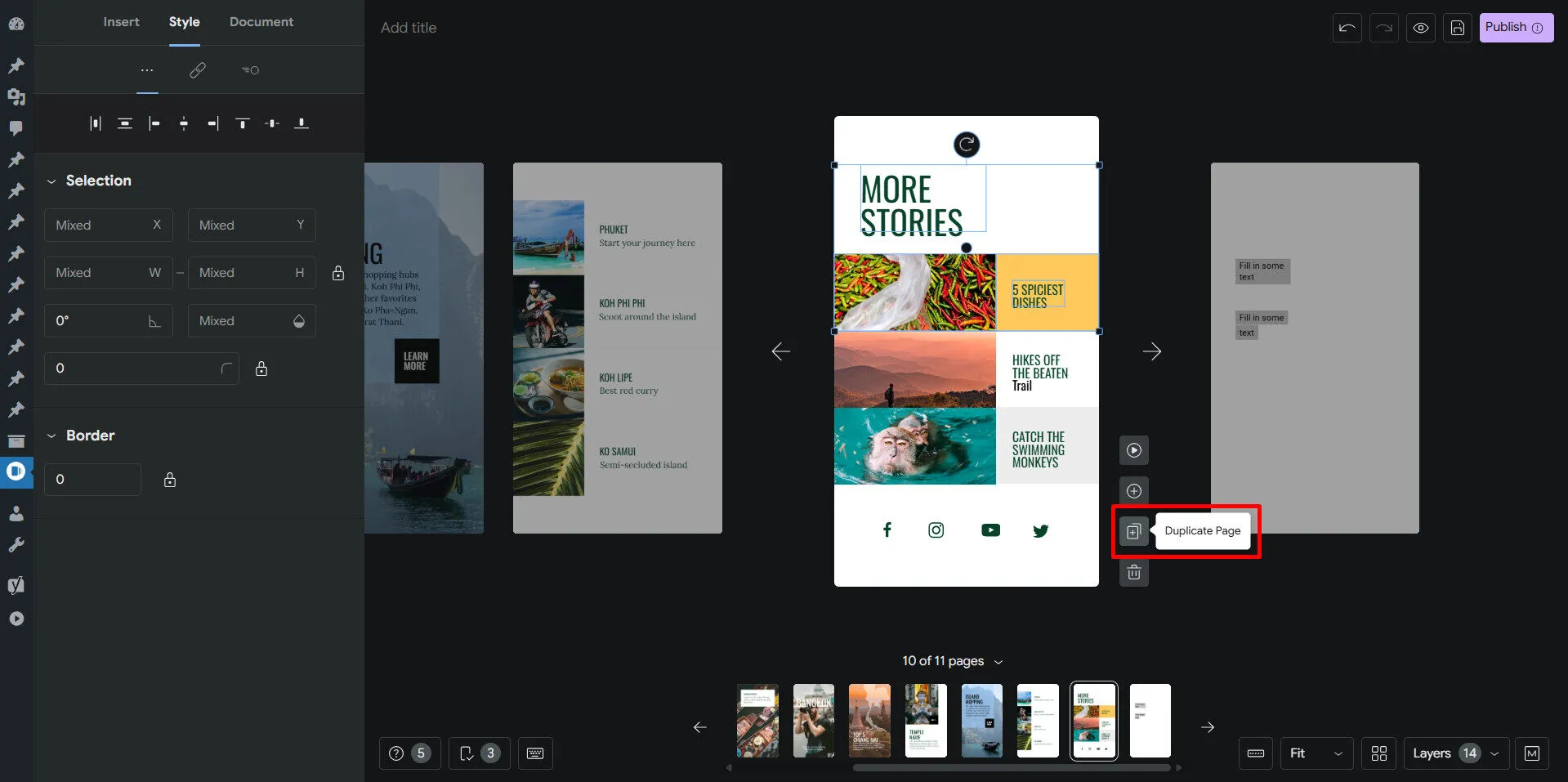Click the Publish button
The height and width of the screenshot is (782, 1568).
[x=1515, y=27]
